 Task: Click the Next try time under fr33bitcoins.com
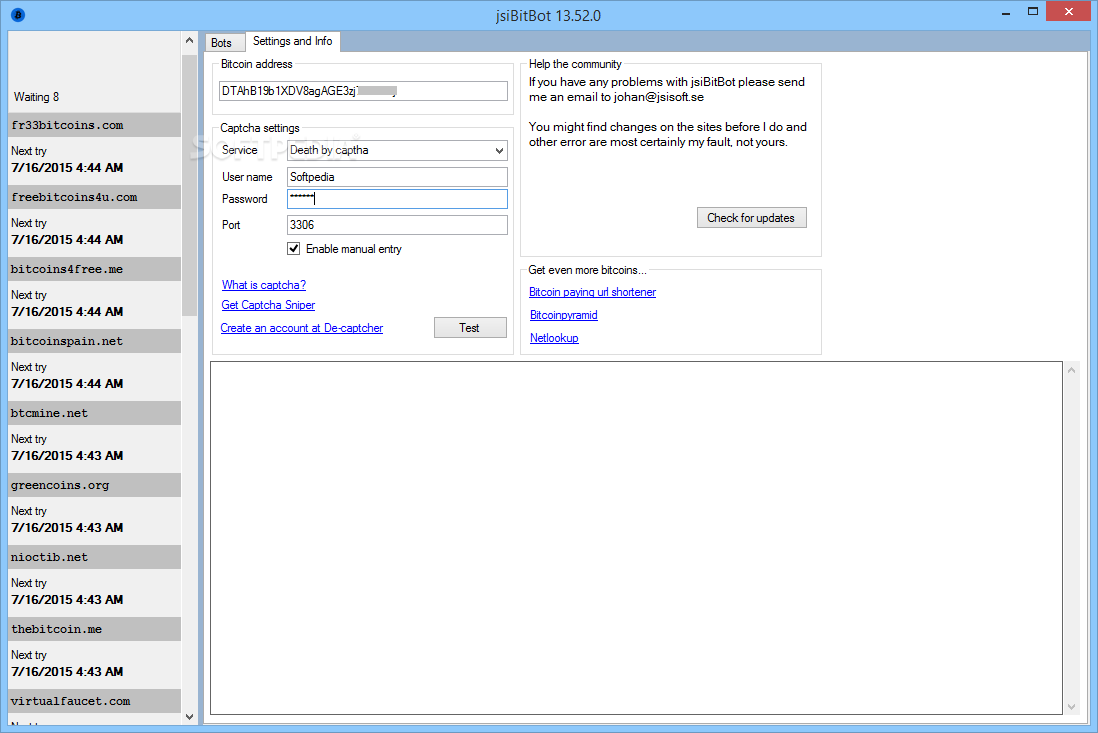pos(67,168)
